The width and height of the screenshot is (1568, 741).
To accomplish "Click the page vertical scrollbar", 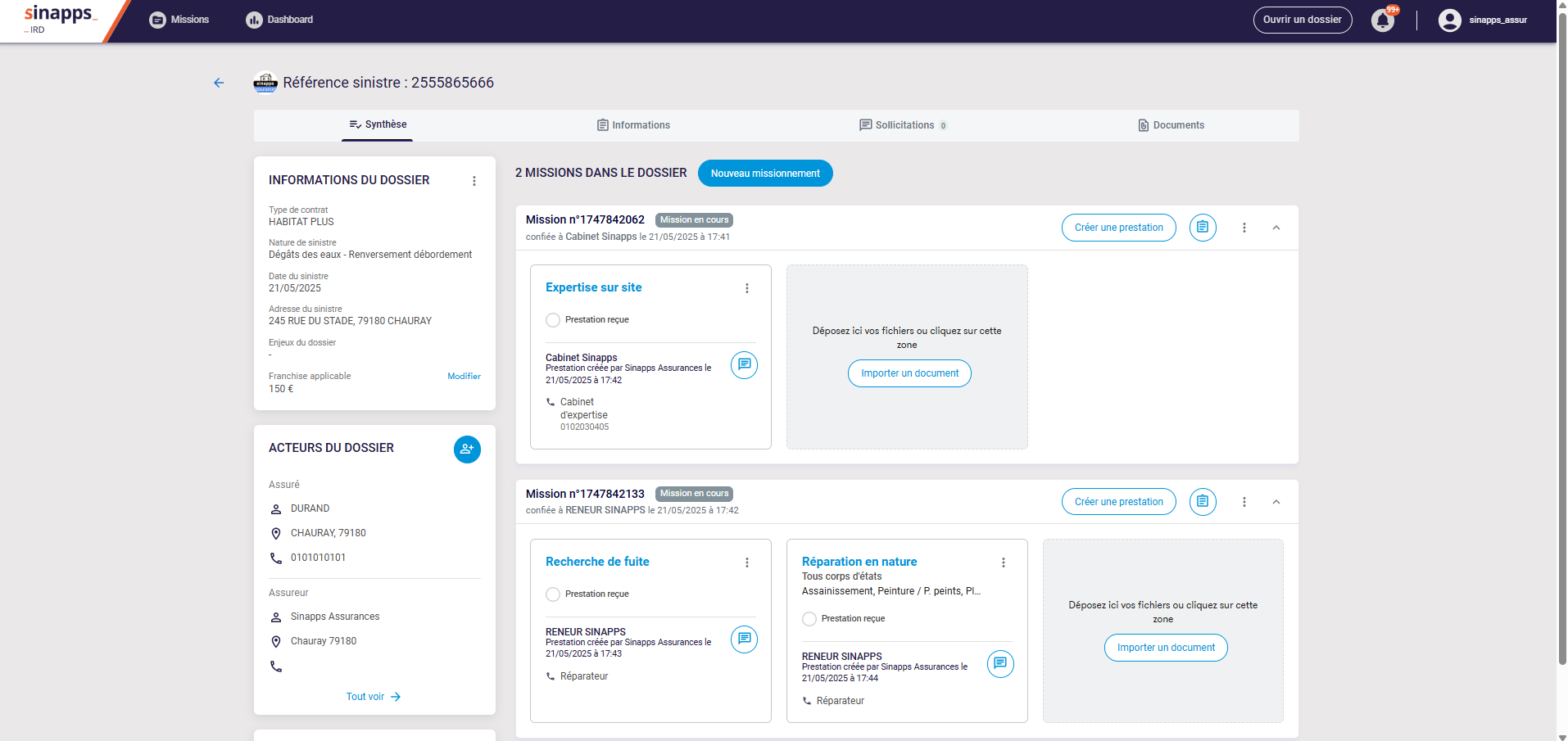I will 1562,337.
